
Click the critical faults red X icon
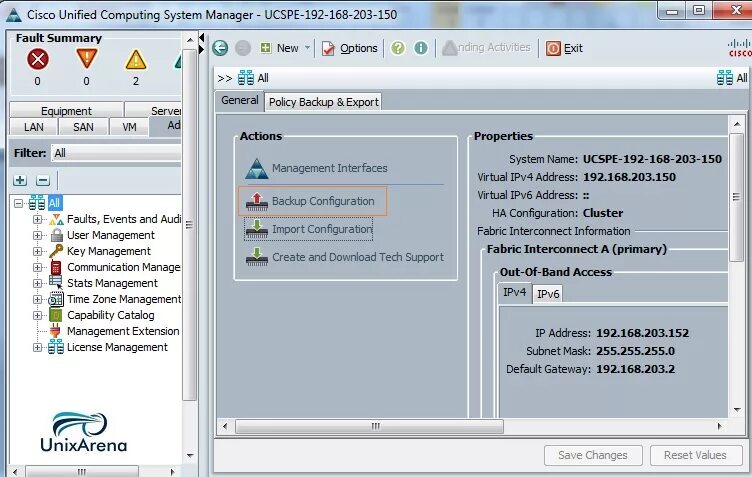pyautogui.click(x=38, y=59)
